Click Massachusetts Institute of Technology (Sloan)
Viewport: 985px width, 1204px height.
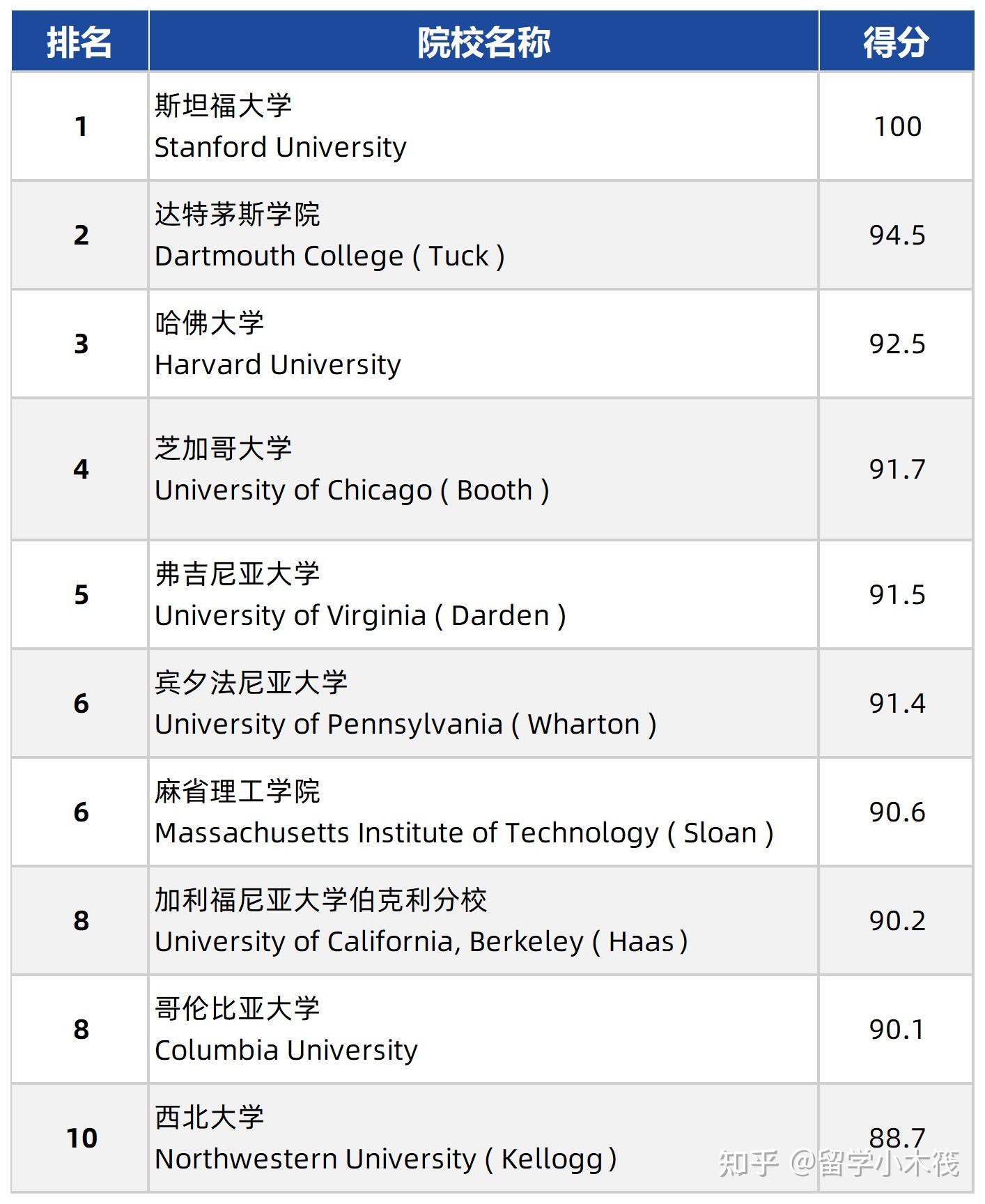point(464,833)
